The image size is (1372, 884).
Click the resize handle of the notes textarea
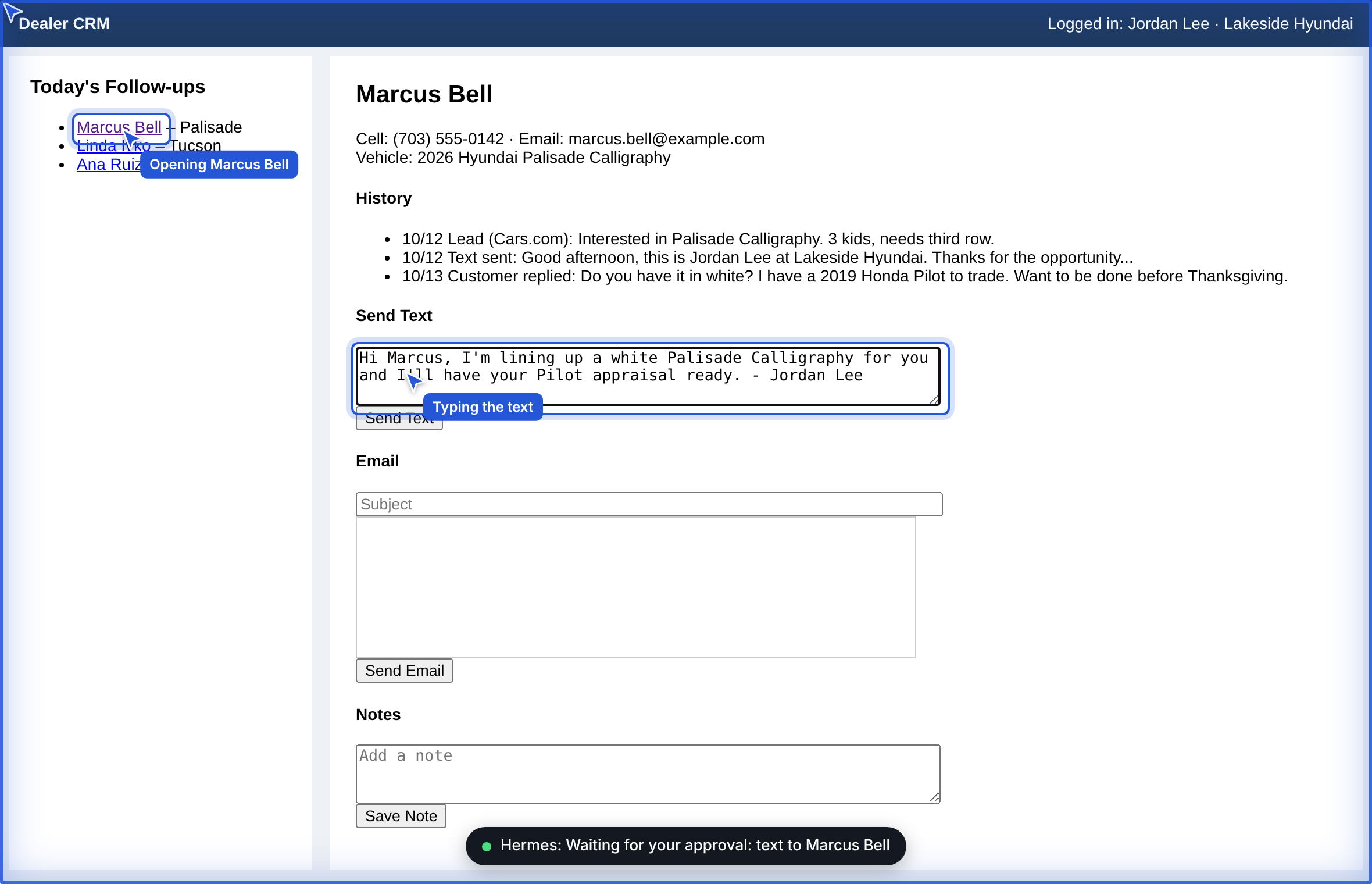[x=934, y=797]
